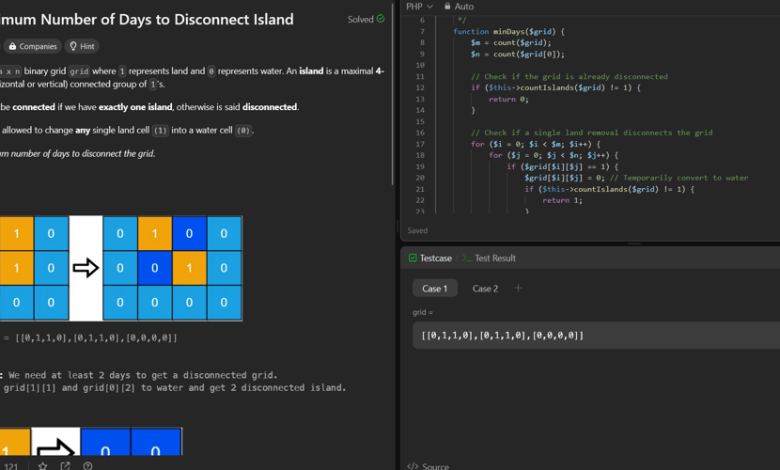The width and height of the screenshot is (780, 470).
Task: Click the help question mark icon
Action: (x=88, y=466)
